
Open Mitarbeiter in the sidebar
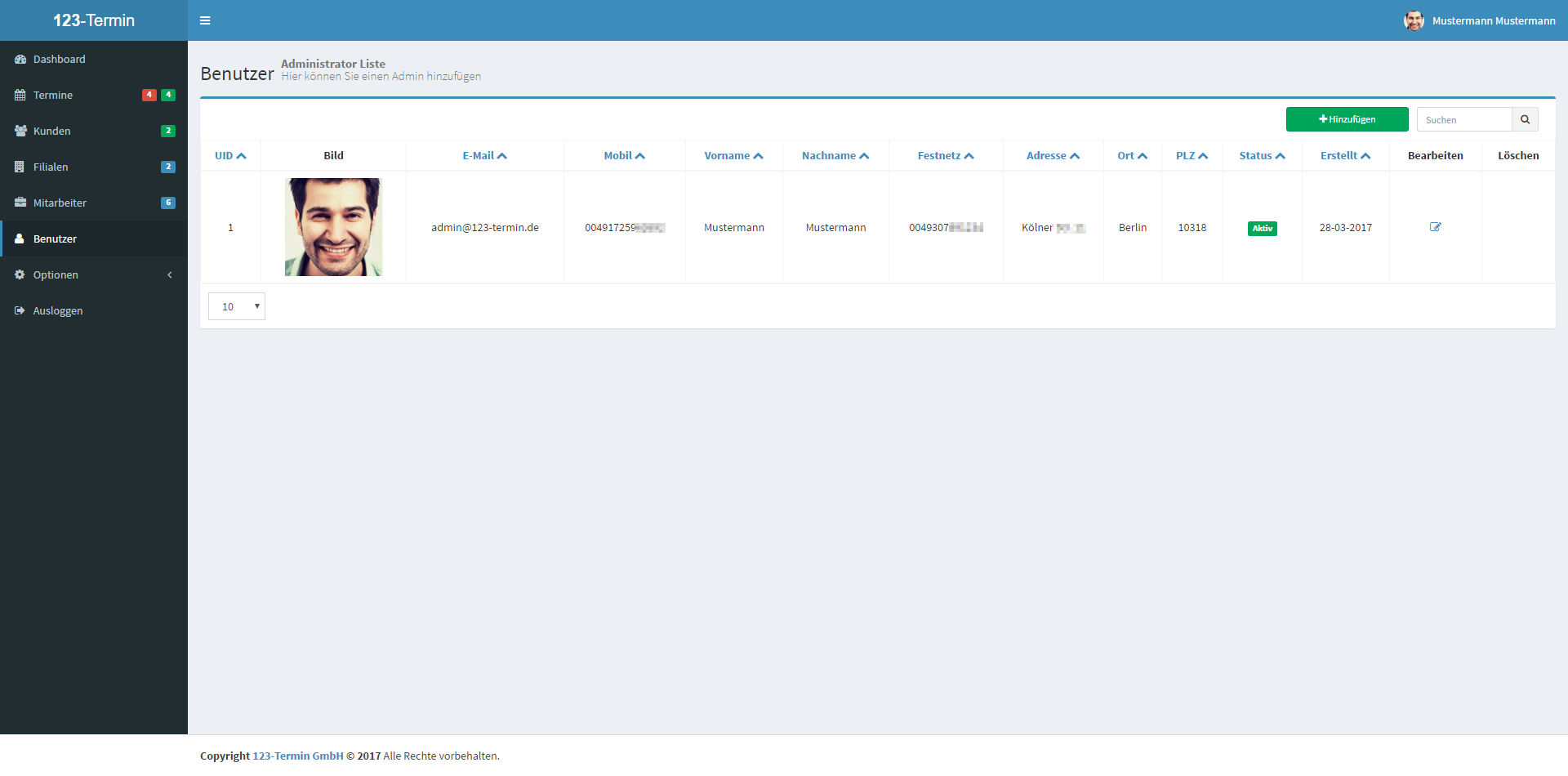click(x=60, y=203)
